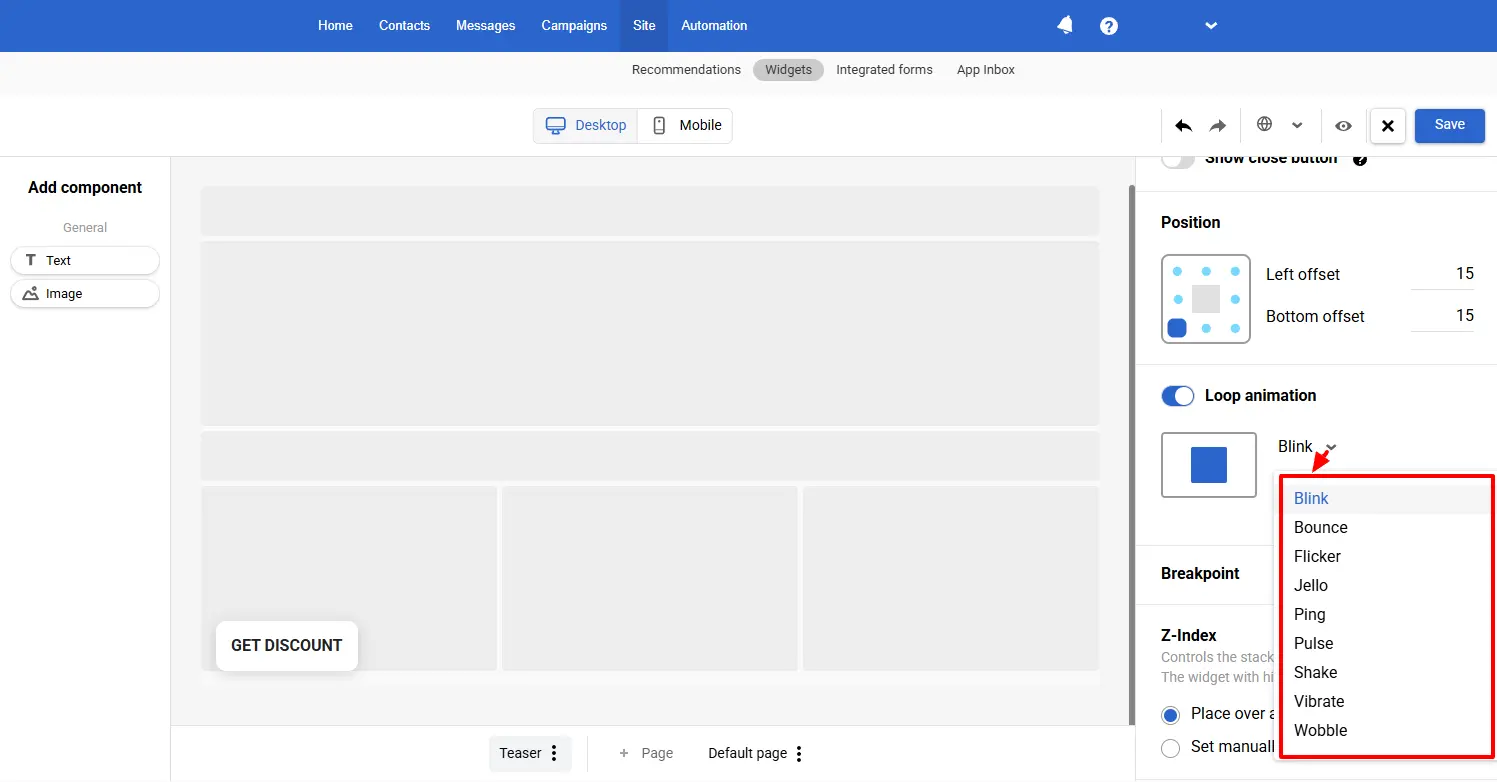
Task: Open the Teaser three-dot menu
Action: coord(554,753)
